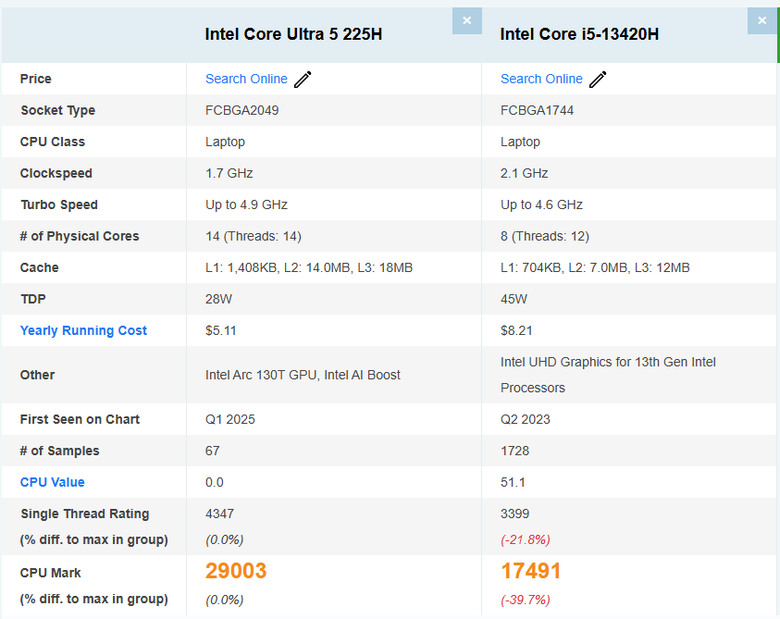Open Search Online link for i5-13420H
Image resolution: width=780 pixels, height=619 pixels.
click(x=541, y=79)
